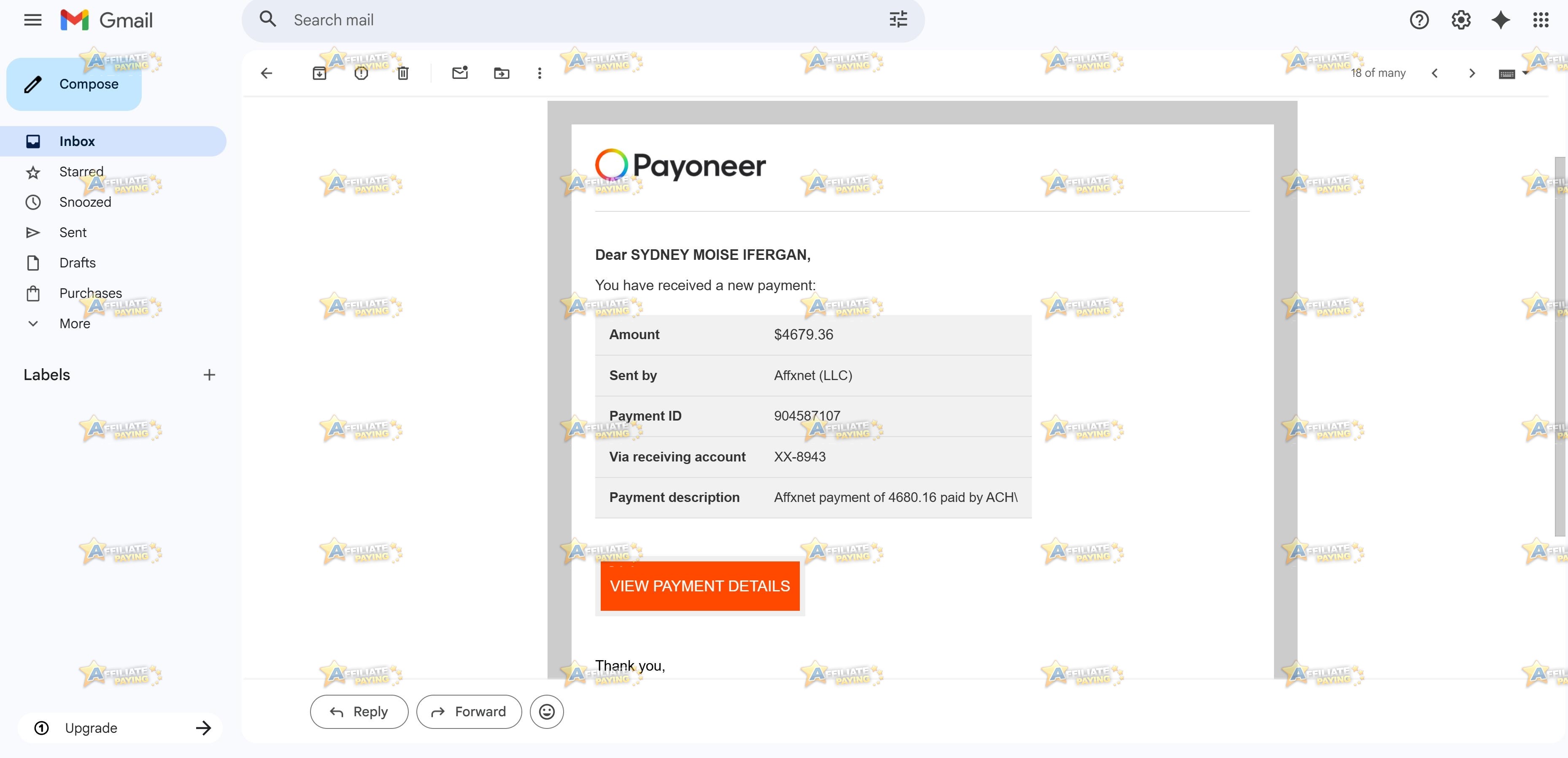Create a new label plus icon
This screenshot has width=1568, height=758.
point(209,375)
